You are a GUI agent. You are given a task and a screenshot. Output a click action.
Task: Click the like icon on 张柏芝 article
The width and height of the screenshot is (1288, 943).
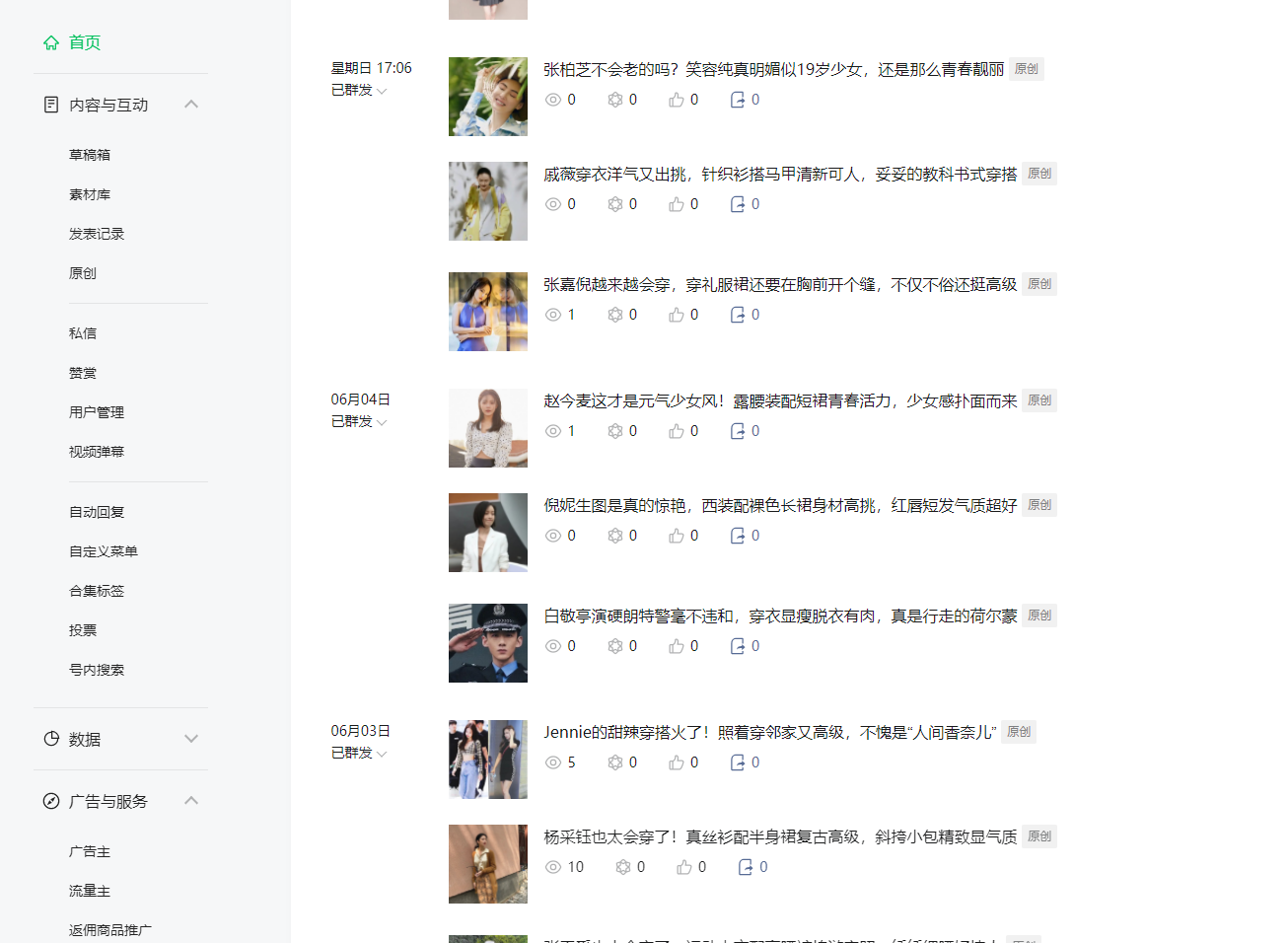pyautogui.click(x=677, y=100)
